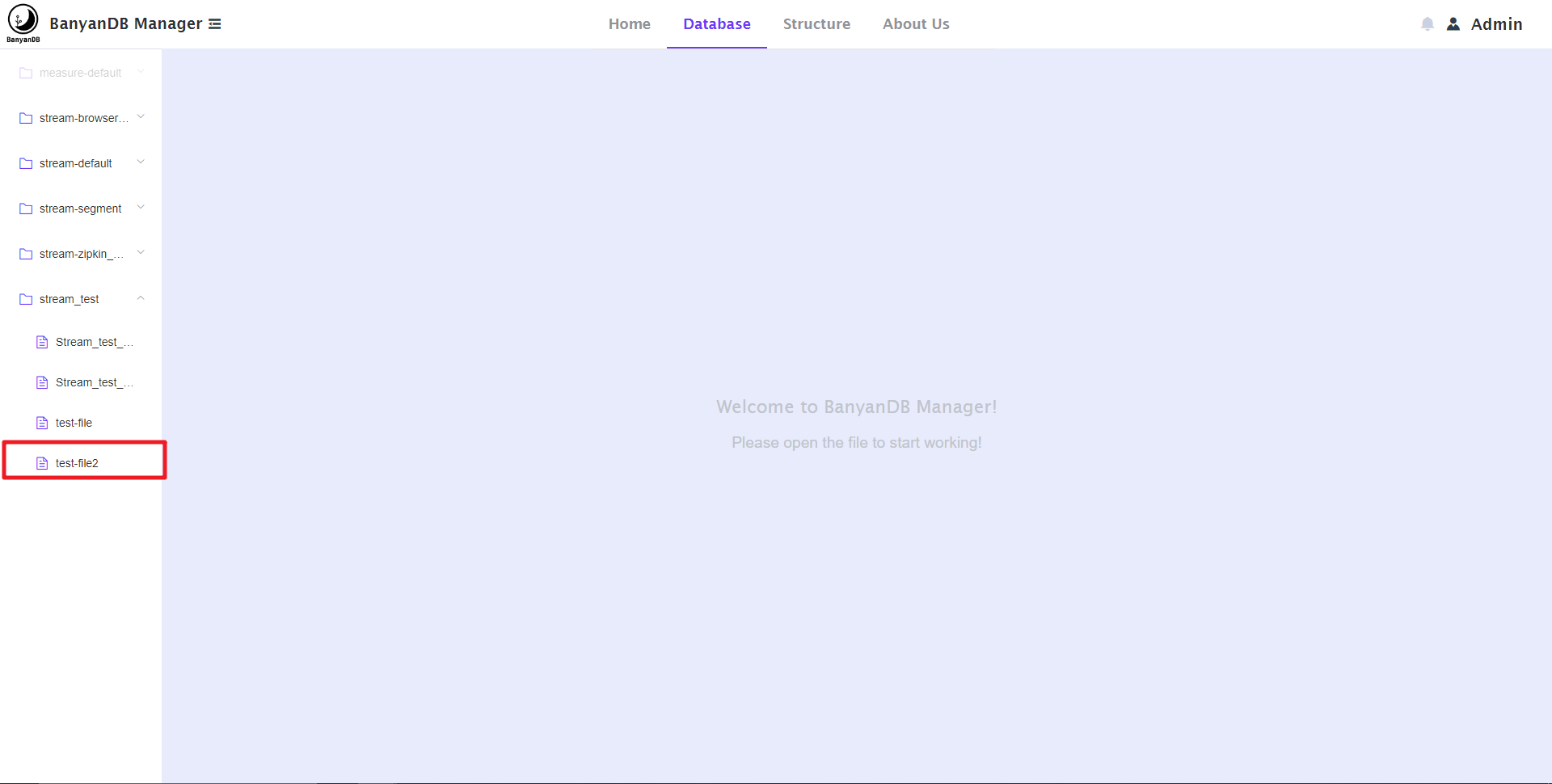Click the BanyanDB logo icon
This screenshot has height=784, width=1552.
tap(23, 23)
